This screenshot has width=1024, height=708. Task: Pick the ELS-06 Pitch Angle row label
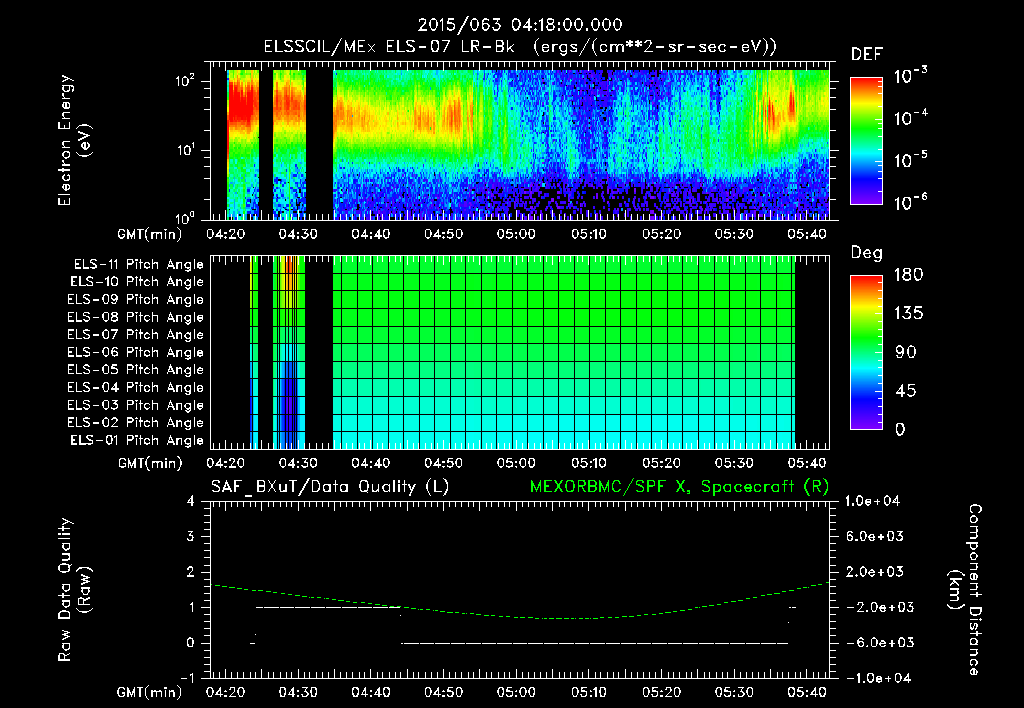click(136, 353)
